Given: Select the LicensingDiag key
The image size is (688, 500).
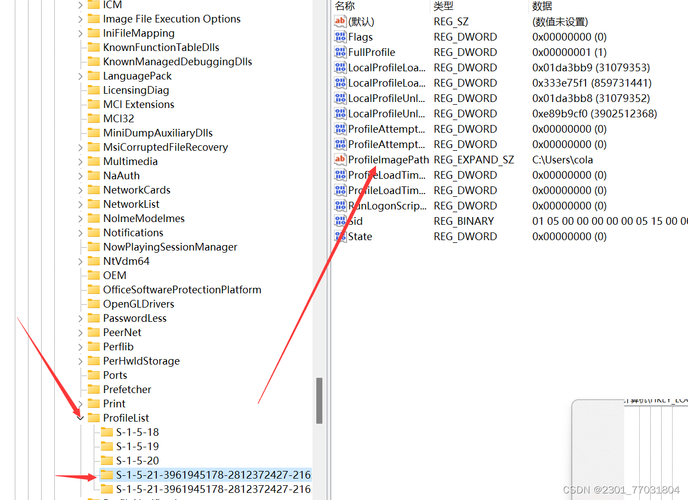Looking at the screenshot, I should click(136, 90).
